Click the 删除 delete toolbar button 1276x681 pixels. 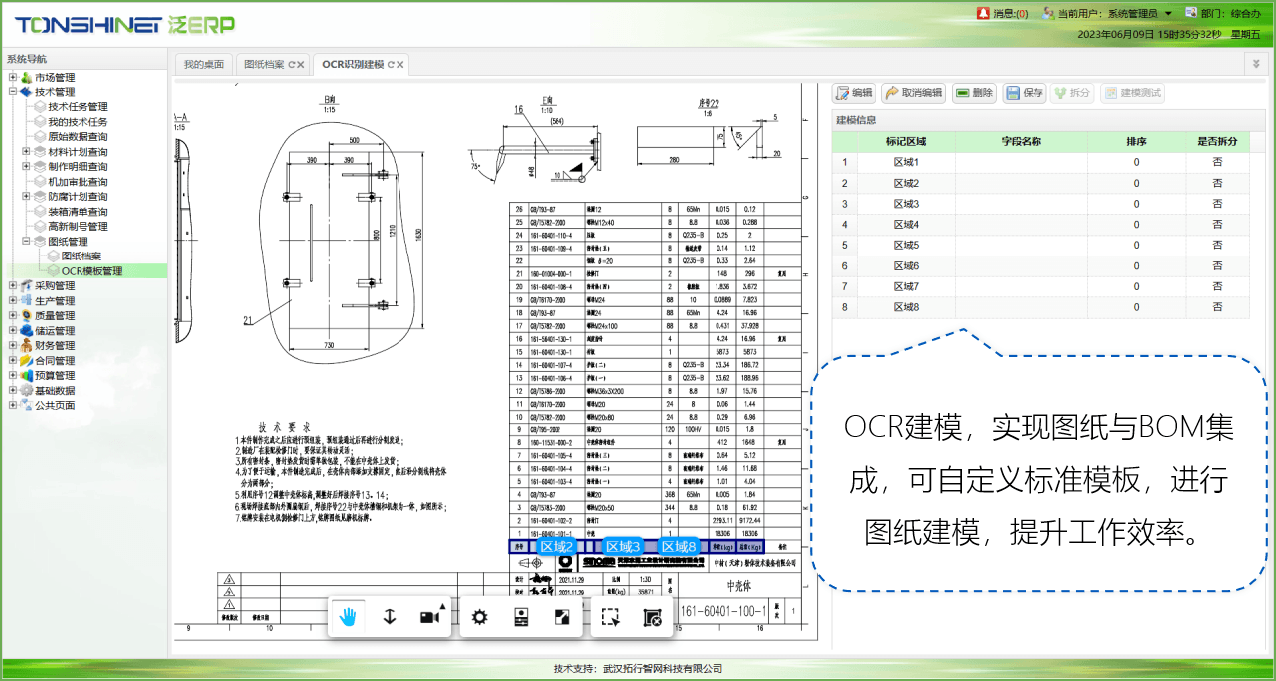[x=974, y=93]
